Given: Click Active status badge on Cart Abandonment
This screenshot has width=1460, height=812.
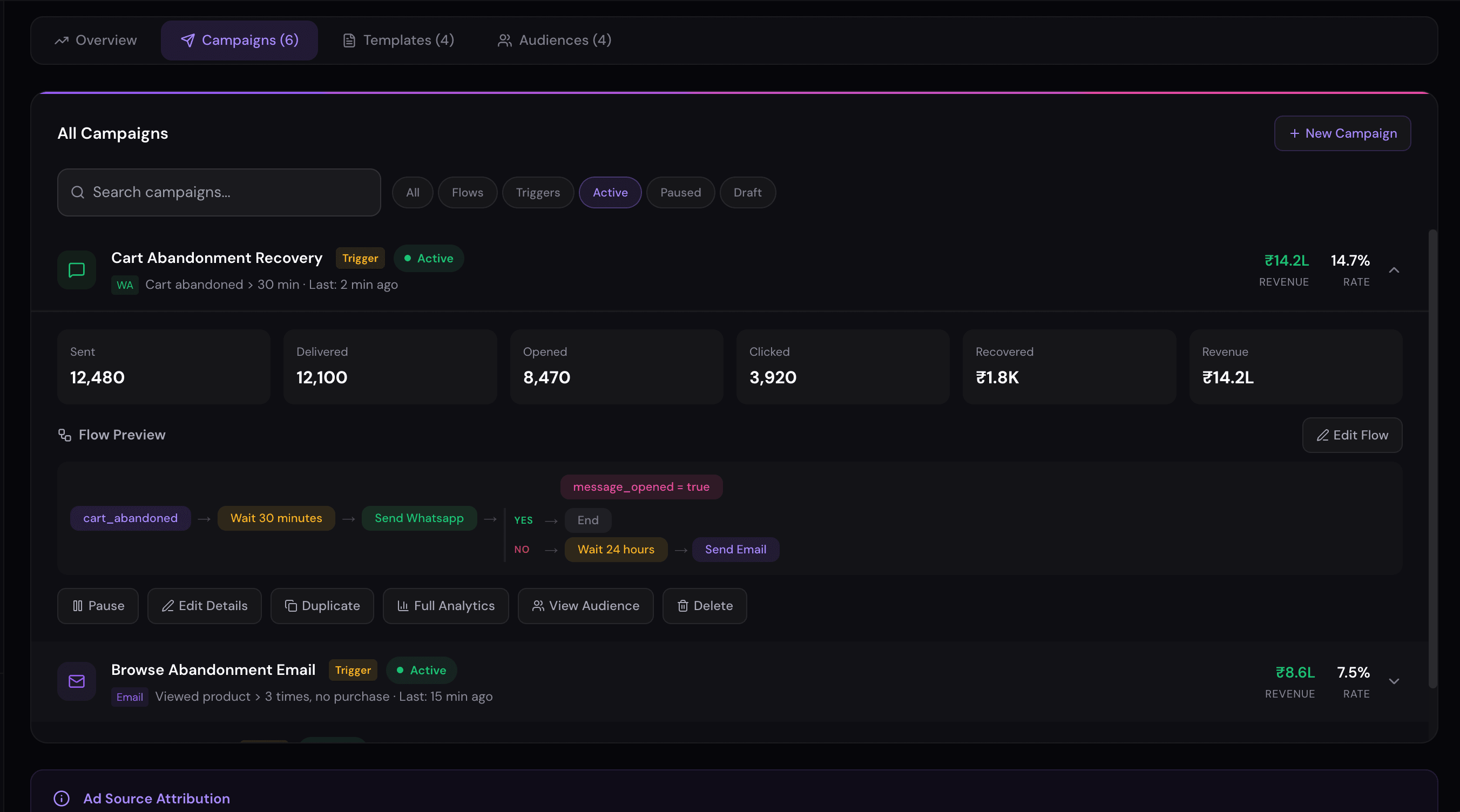Looking at the screenshot, I should tap(429, 259).
